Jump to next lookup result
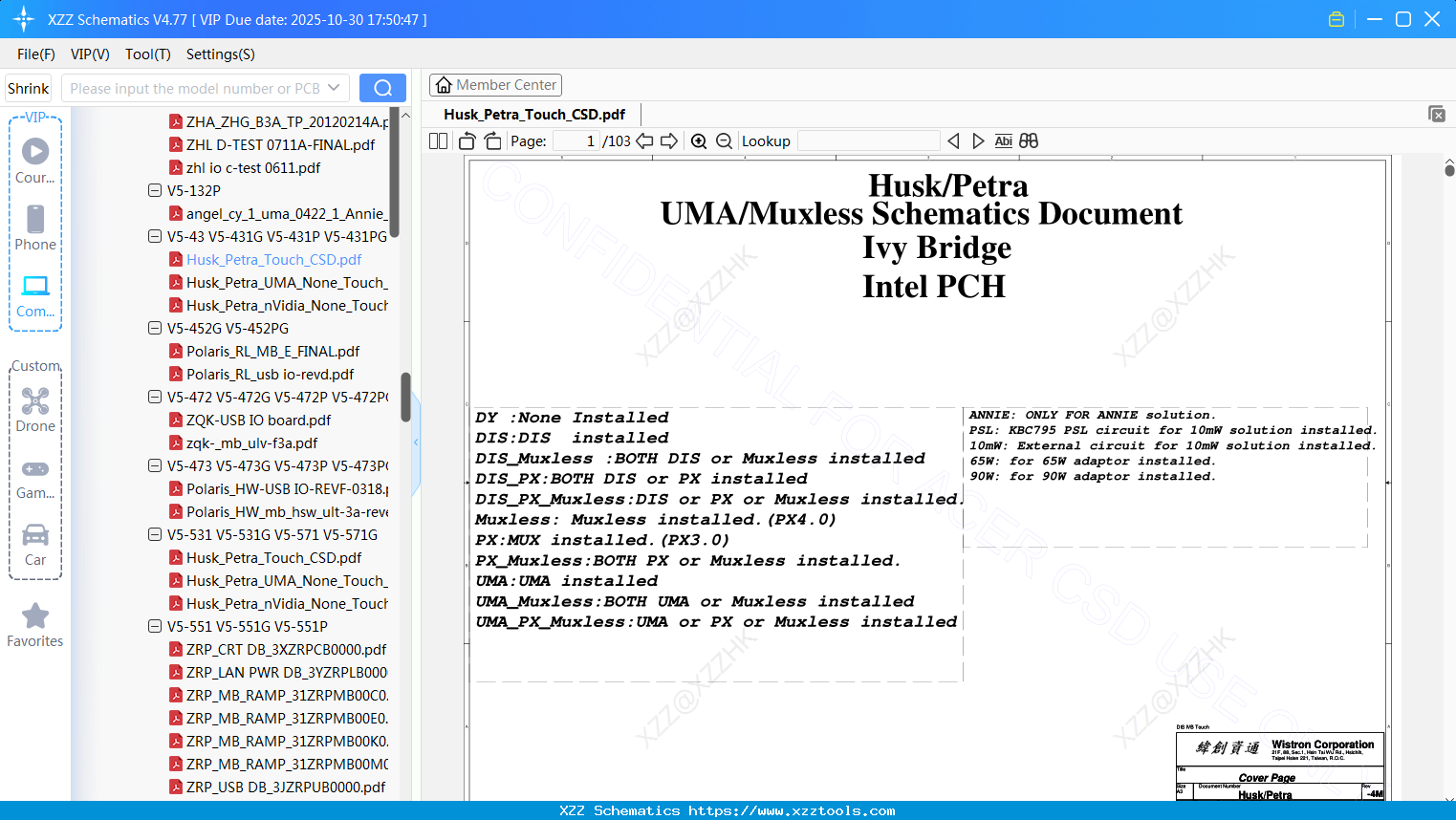1456x820 pixels. point(978,141)
